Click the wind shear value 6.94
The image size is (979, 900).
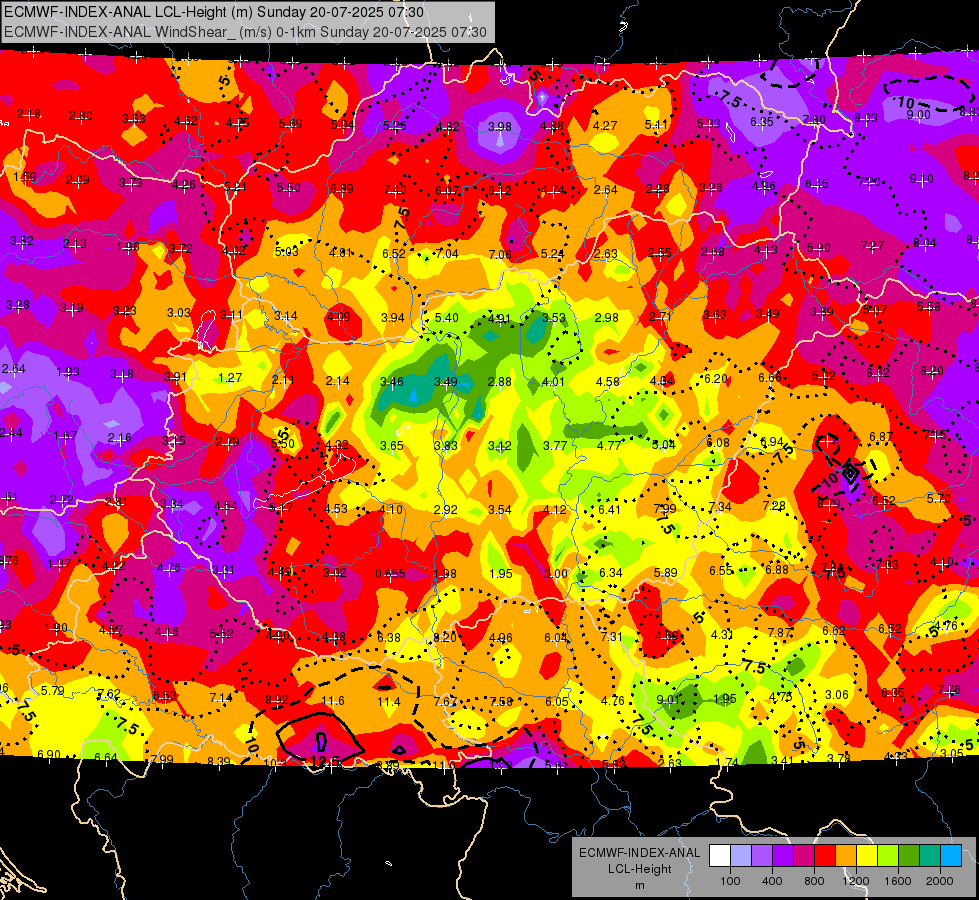coord(772,442)
